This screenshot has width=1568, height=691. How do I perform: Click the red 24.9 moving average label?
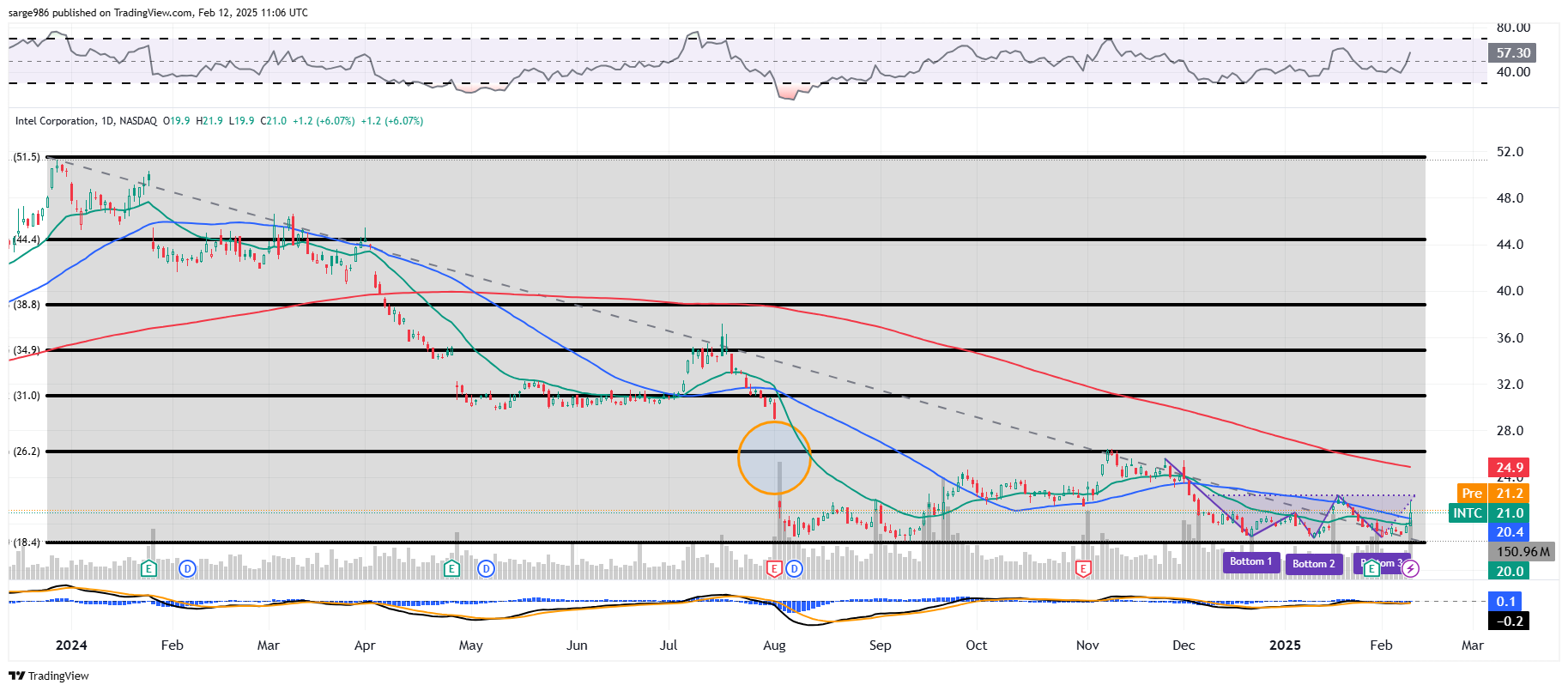point(1510,468)
